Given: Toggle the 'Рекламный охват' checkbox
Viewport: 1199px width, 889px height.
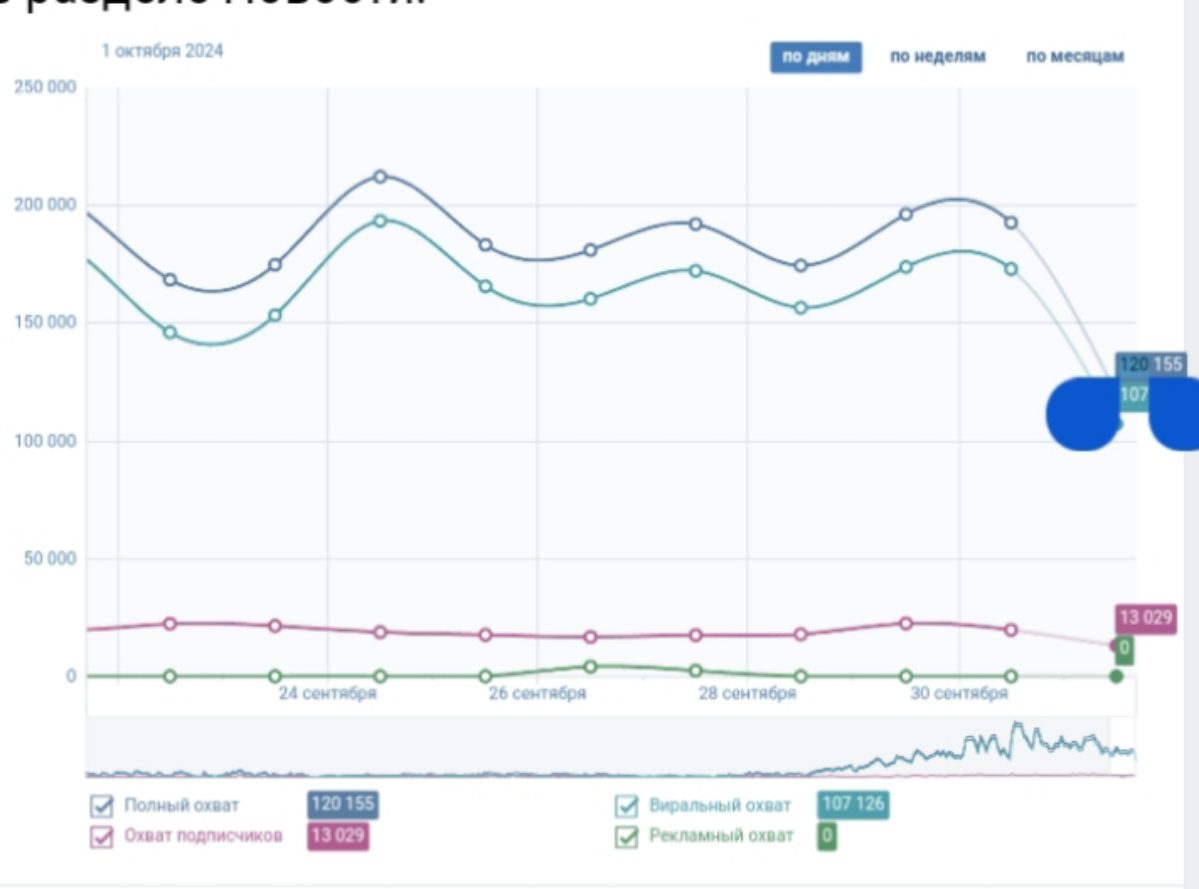Looking at the screenshot, I should [626, 837].
